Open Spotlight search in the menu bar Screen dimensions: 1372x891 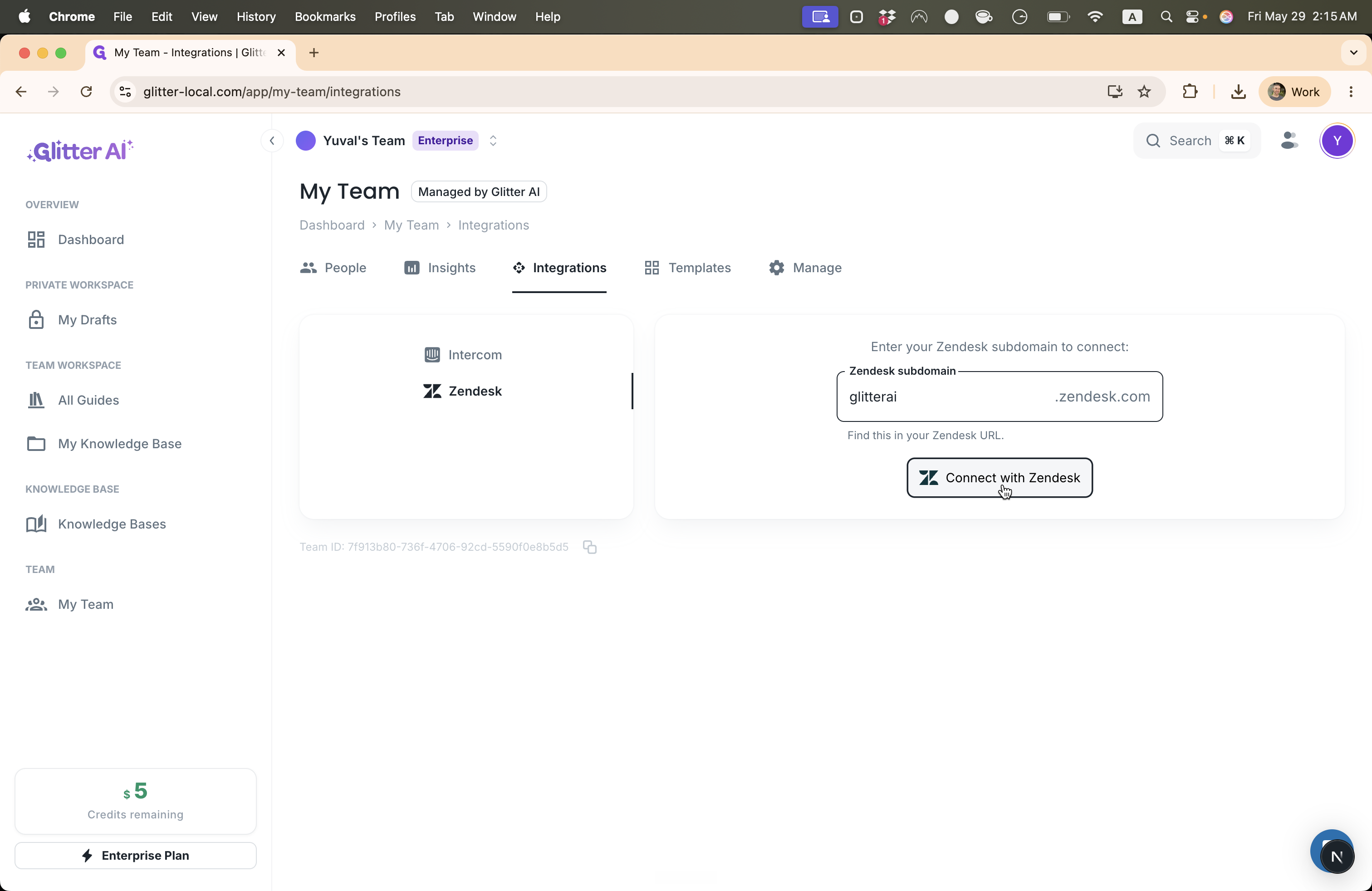pos(1166,17)
